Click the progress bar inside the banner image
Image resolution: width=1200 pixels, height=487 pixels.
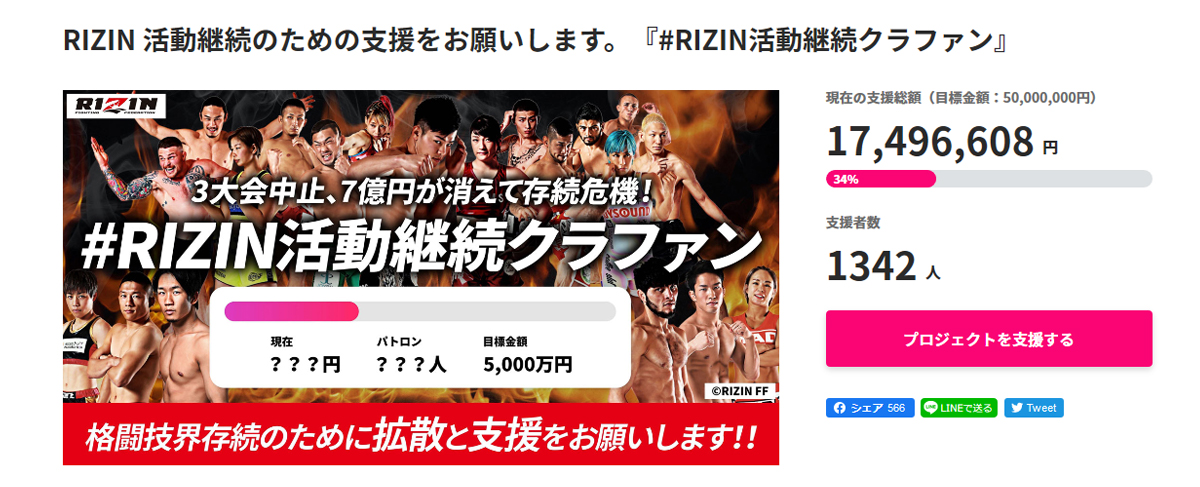click(420, 311)
